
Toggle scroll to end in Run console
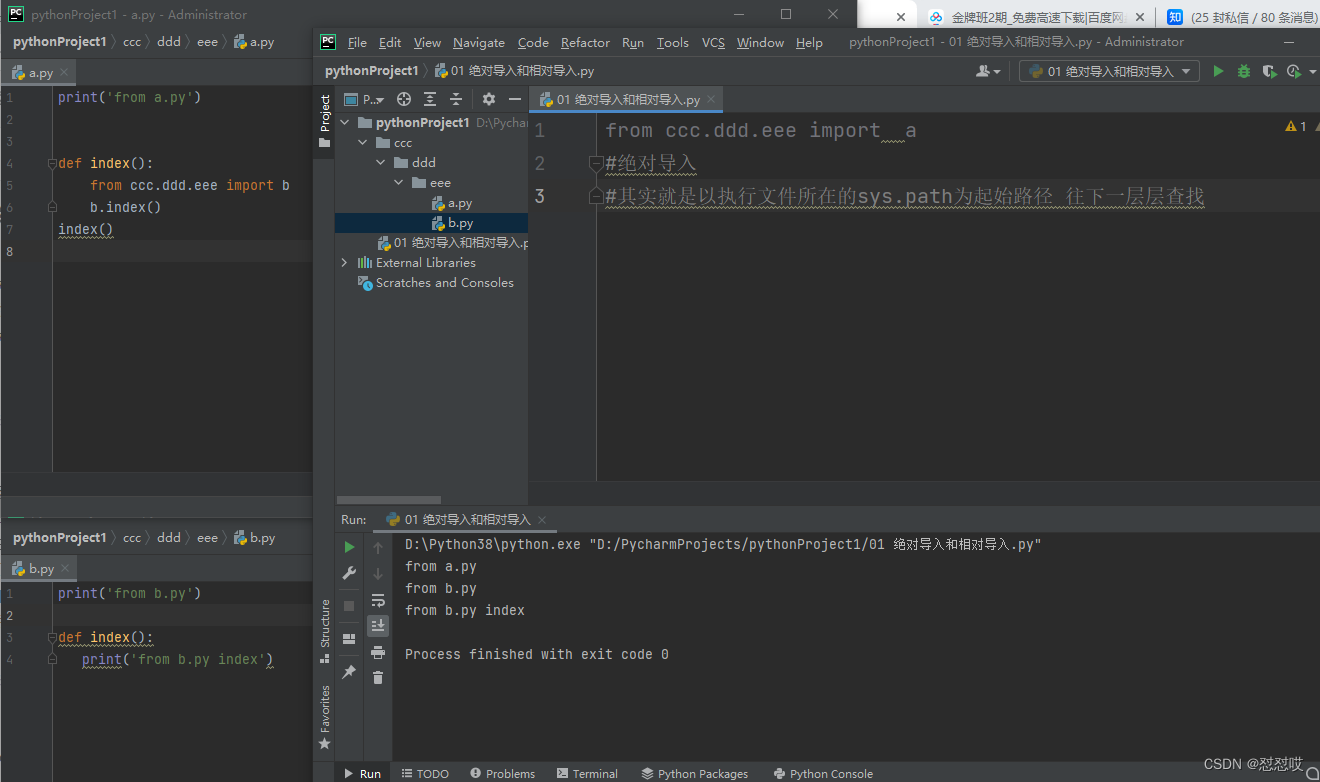[x=378, y=626]
